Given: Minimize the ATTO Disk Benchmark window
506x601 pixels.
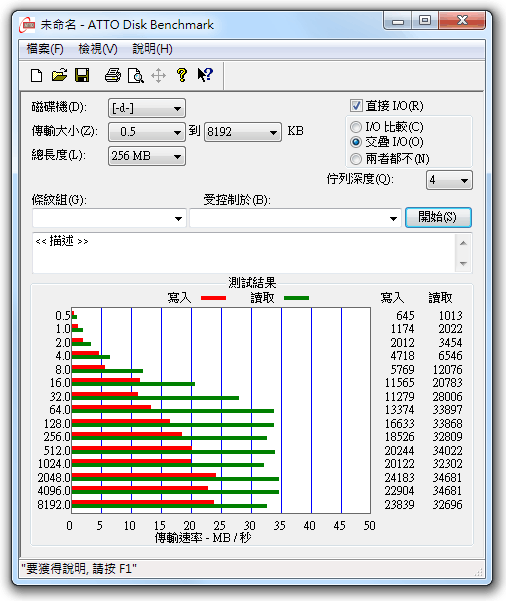Looking at the screenshot, I should (x=398, y=21).
